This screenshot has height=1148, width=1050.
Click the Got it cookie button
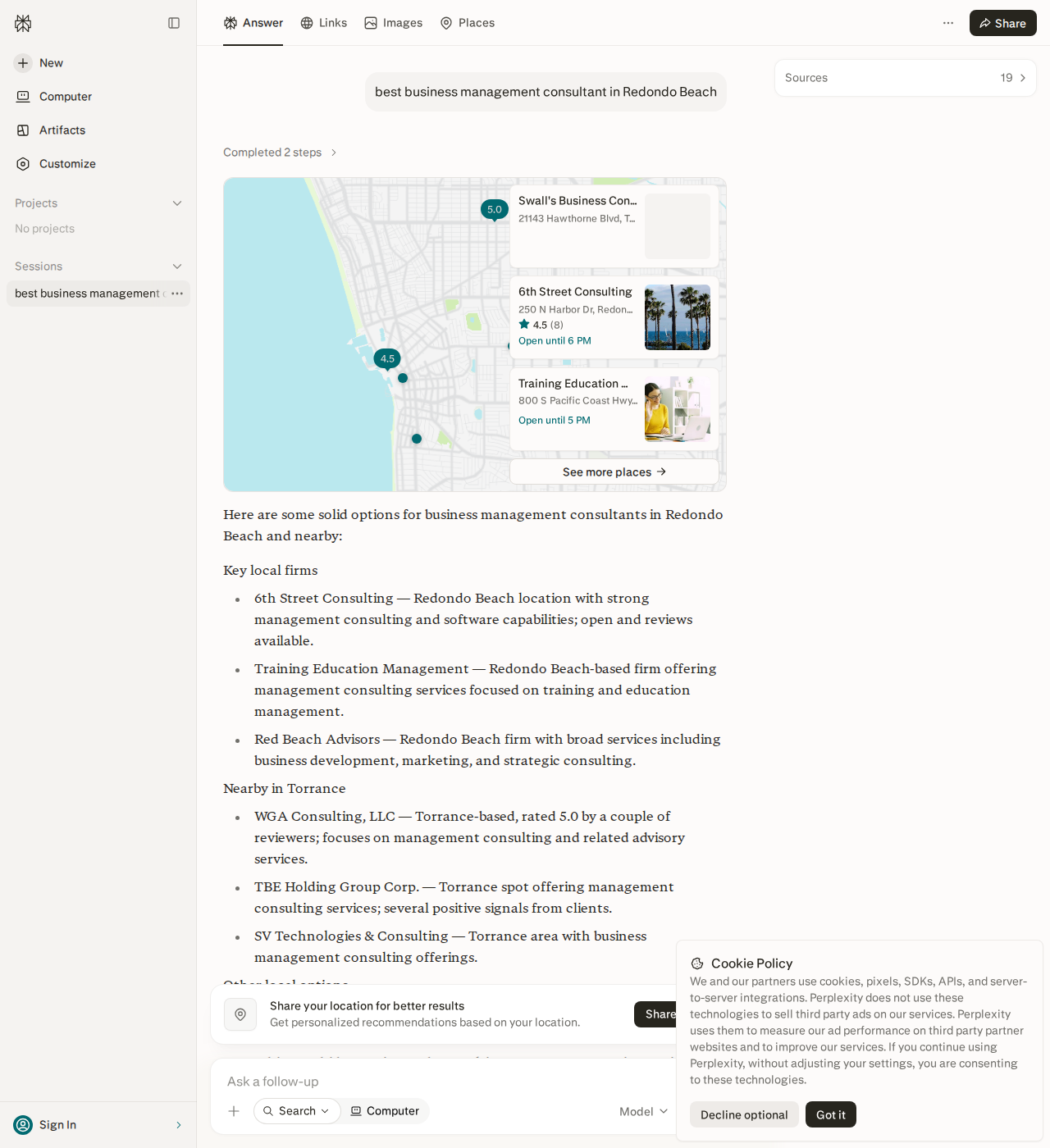click(831, 1114)
